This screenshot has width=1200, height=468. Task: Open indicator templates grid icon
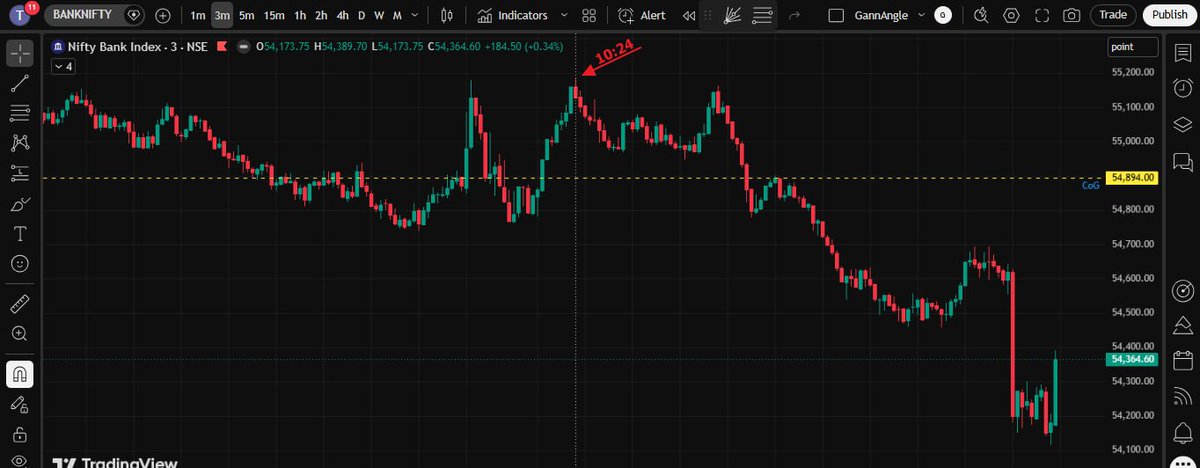pyautogui.click(x=589, y=15)
